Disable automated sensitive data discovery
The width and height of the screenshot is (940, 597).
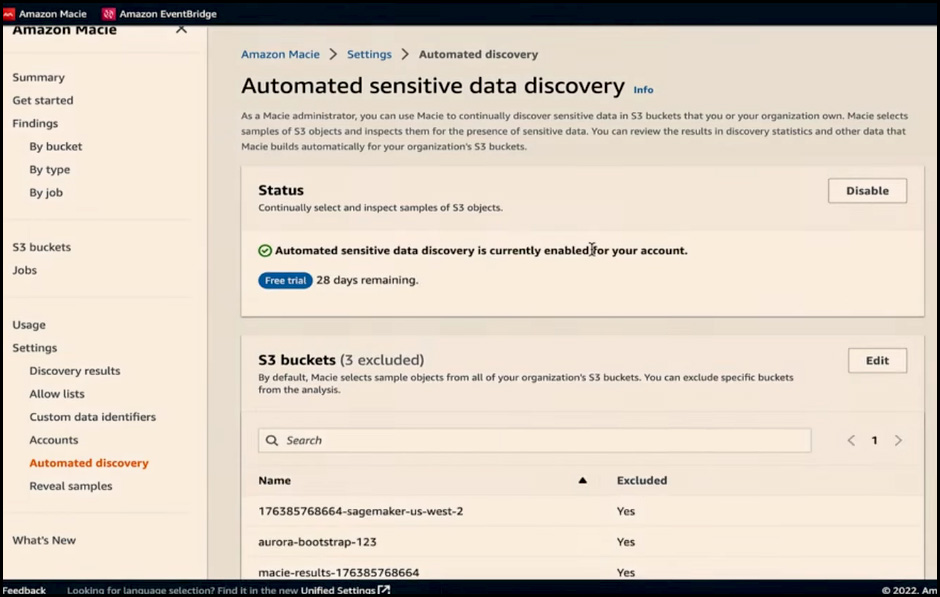[867, 191]
